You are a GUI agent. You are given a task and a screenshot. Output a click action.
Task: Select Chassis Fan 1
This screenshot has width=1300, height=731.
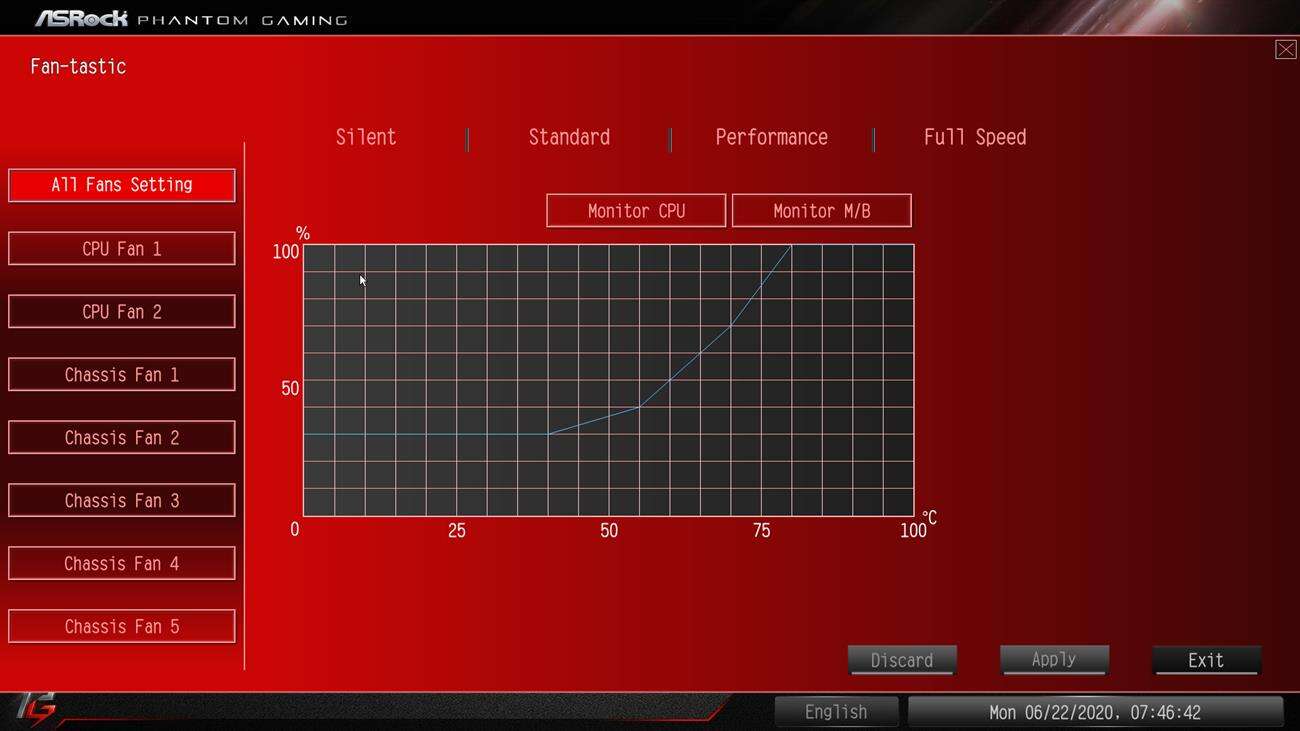click(121, 374)
